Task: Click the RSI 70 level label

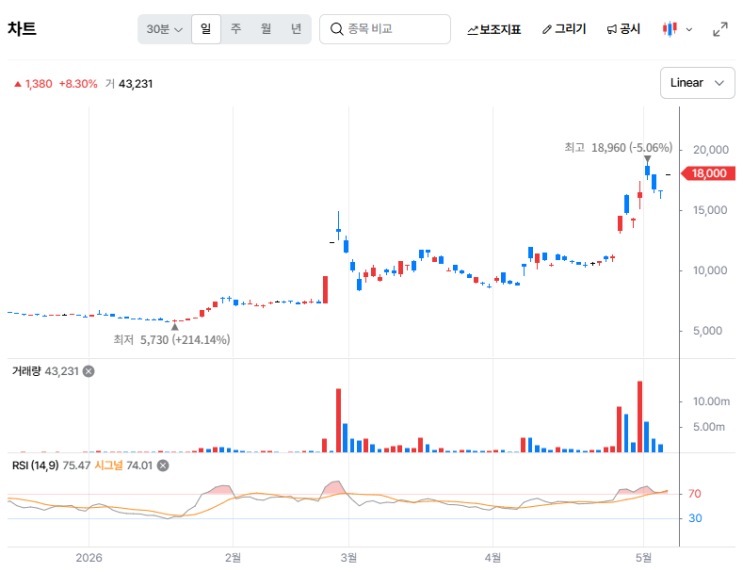Action: [695, 494]
